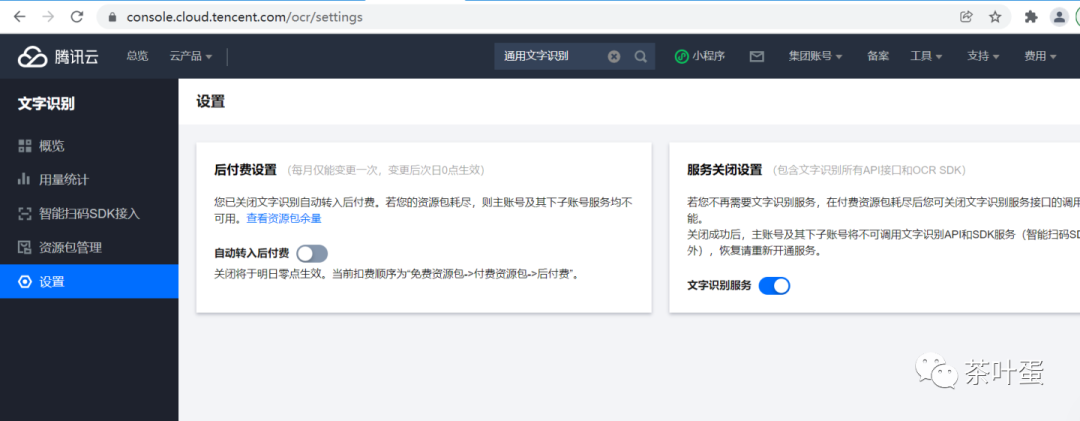Screen dimensions: 1080x421
Task: Open the browser profile avatar
Action: pyautogui.click(x=1059, y=17)
